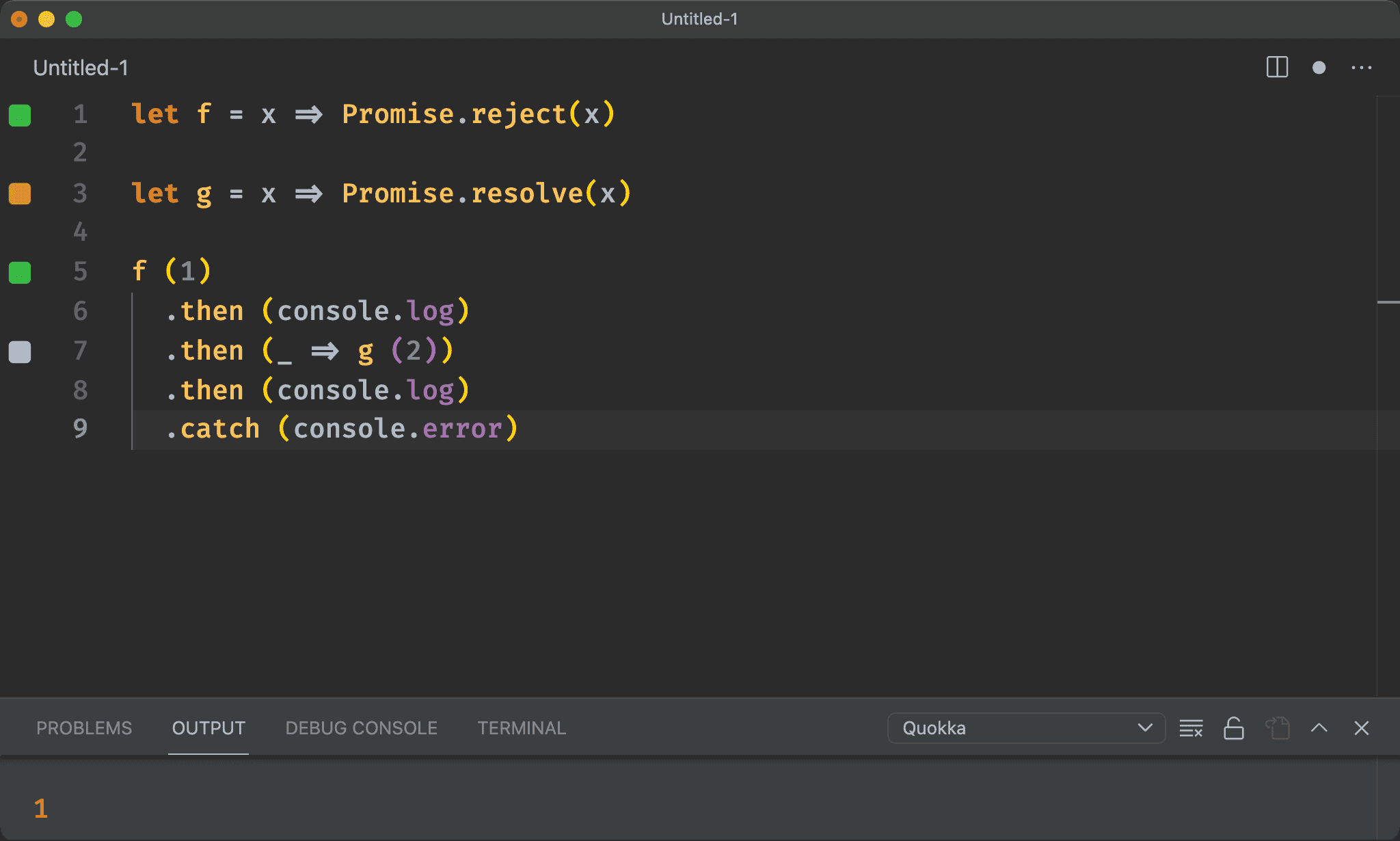Image resolution: width=1400 pixels, height=841 pixels.
Task: Select the PROBLEMS tab
Action: (x=82, y=728)
